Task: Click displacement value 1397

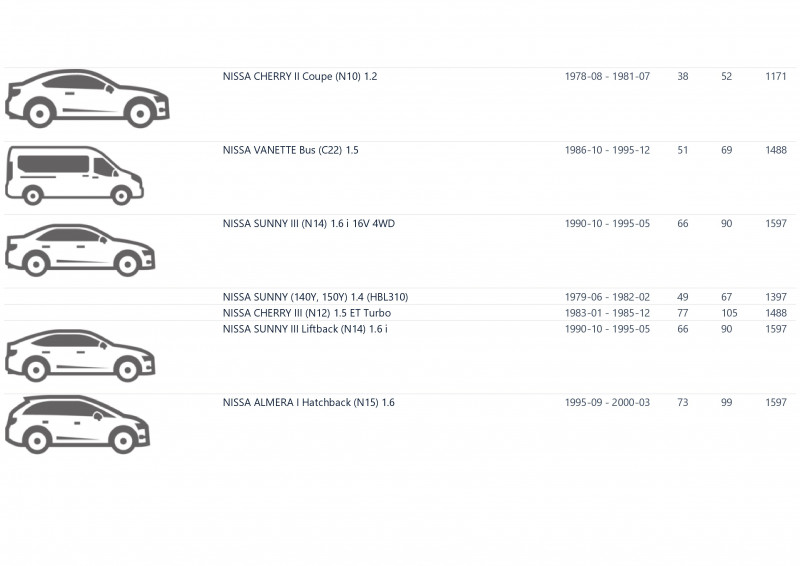Action: click(x=776, y=297)
